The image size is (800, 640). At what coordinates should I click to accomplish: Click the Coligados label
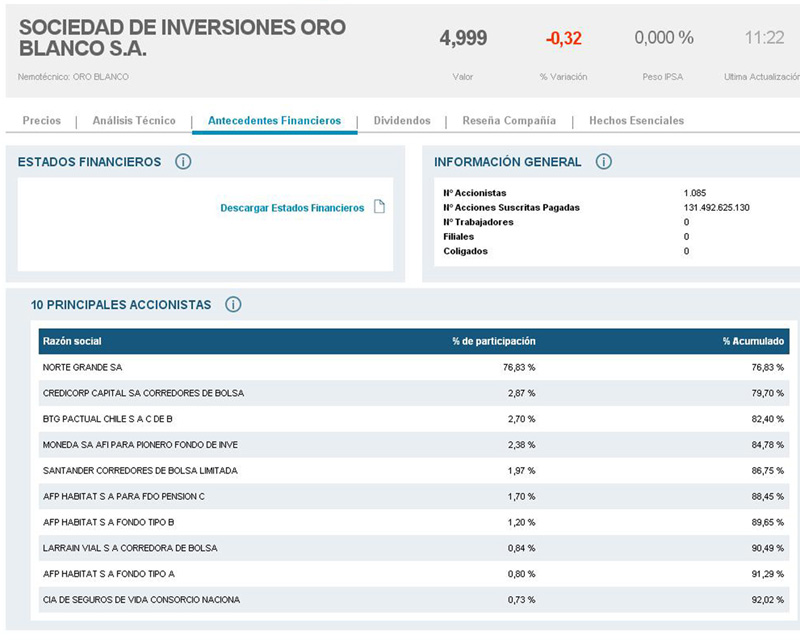click(x=465, y=251)
